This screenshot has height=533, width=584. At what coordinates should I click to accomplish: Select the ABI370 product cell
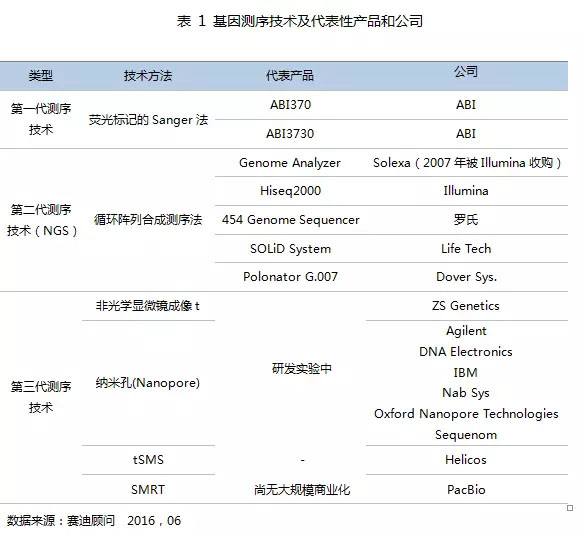[291, 105]
